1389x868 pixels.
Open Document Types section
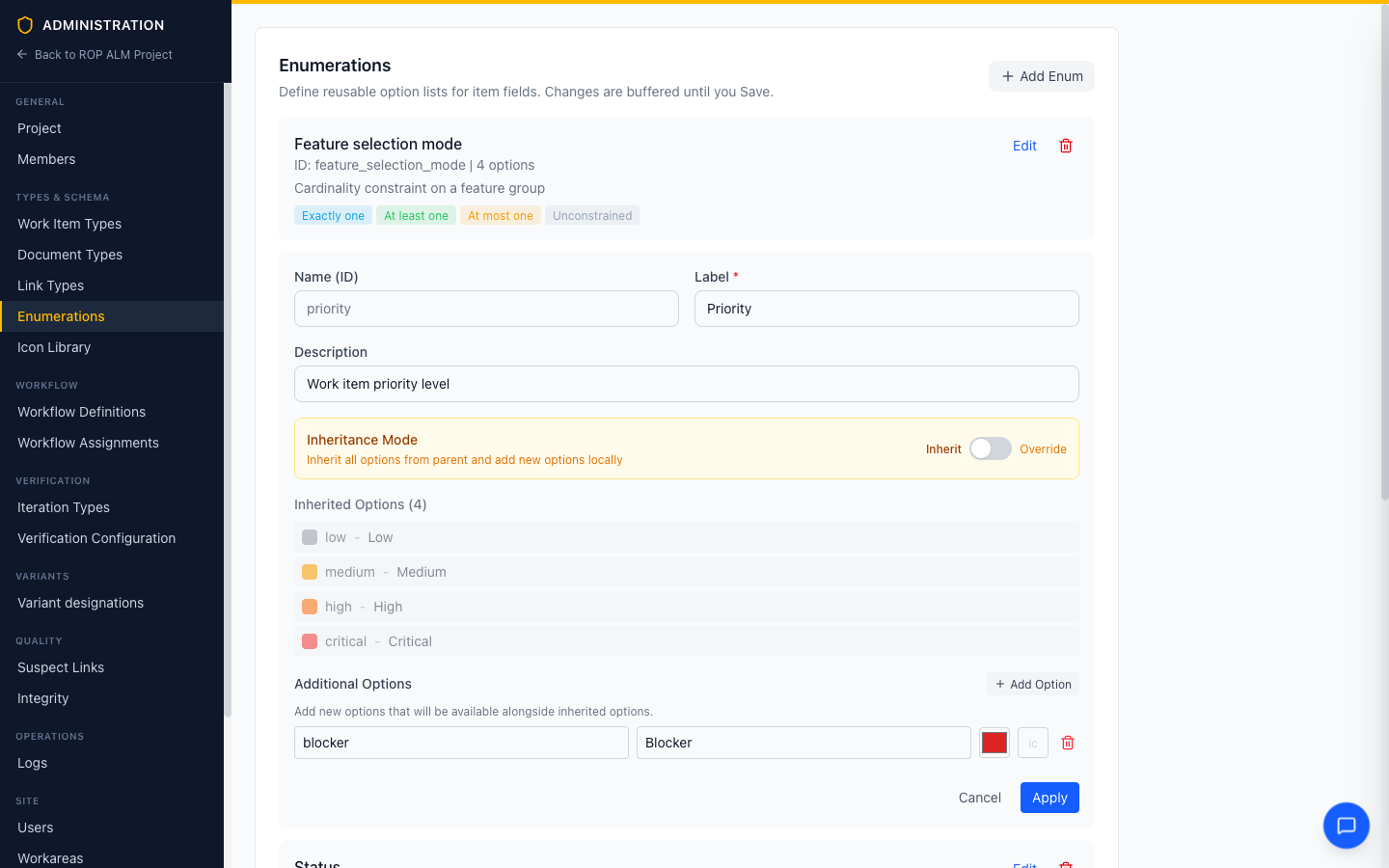112,255
